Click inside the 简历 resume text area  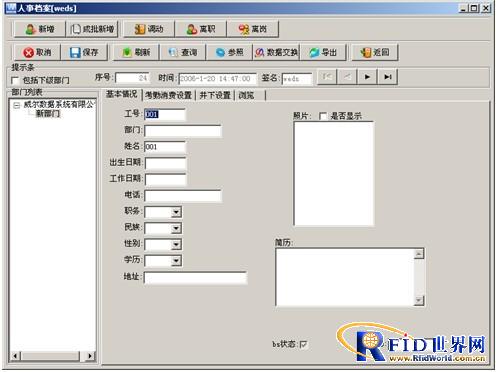point(345,277)
